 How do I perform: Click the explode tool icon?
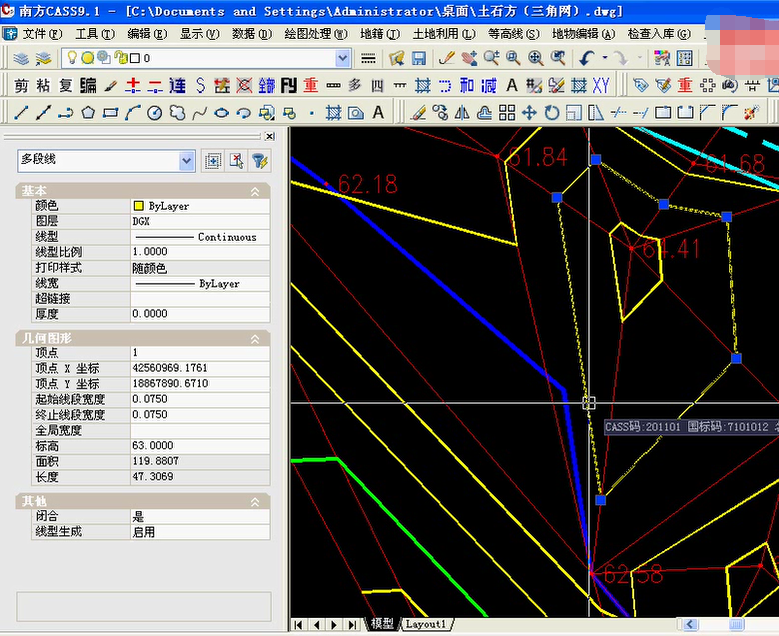click(x=751, y=113)
